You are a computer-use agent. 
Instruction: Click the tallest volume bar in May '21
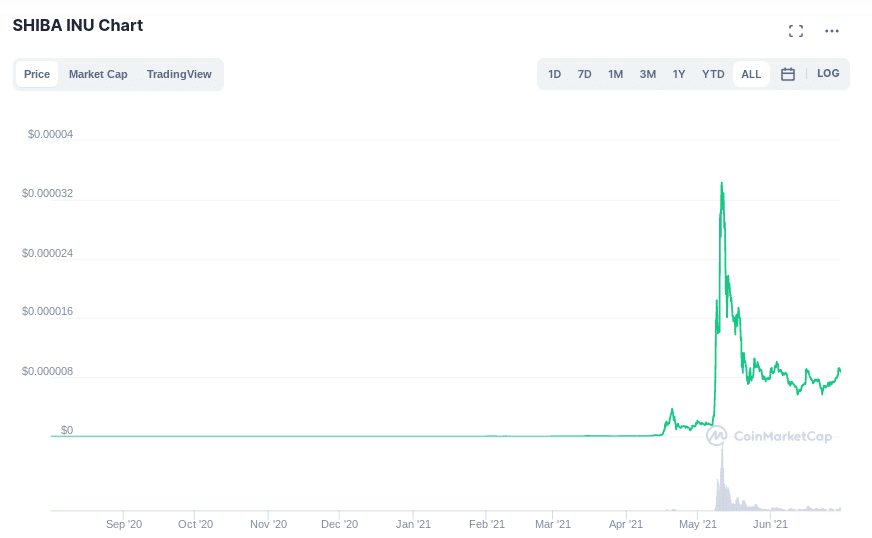click(722, 478)
